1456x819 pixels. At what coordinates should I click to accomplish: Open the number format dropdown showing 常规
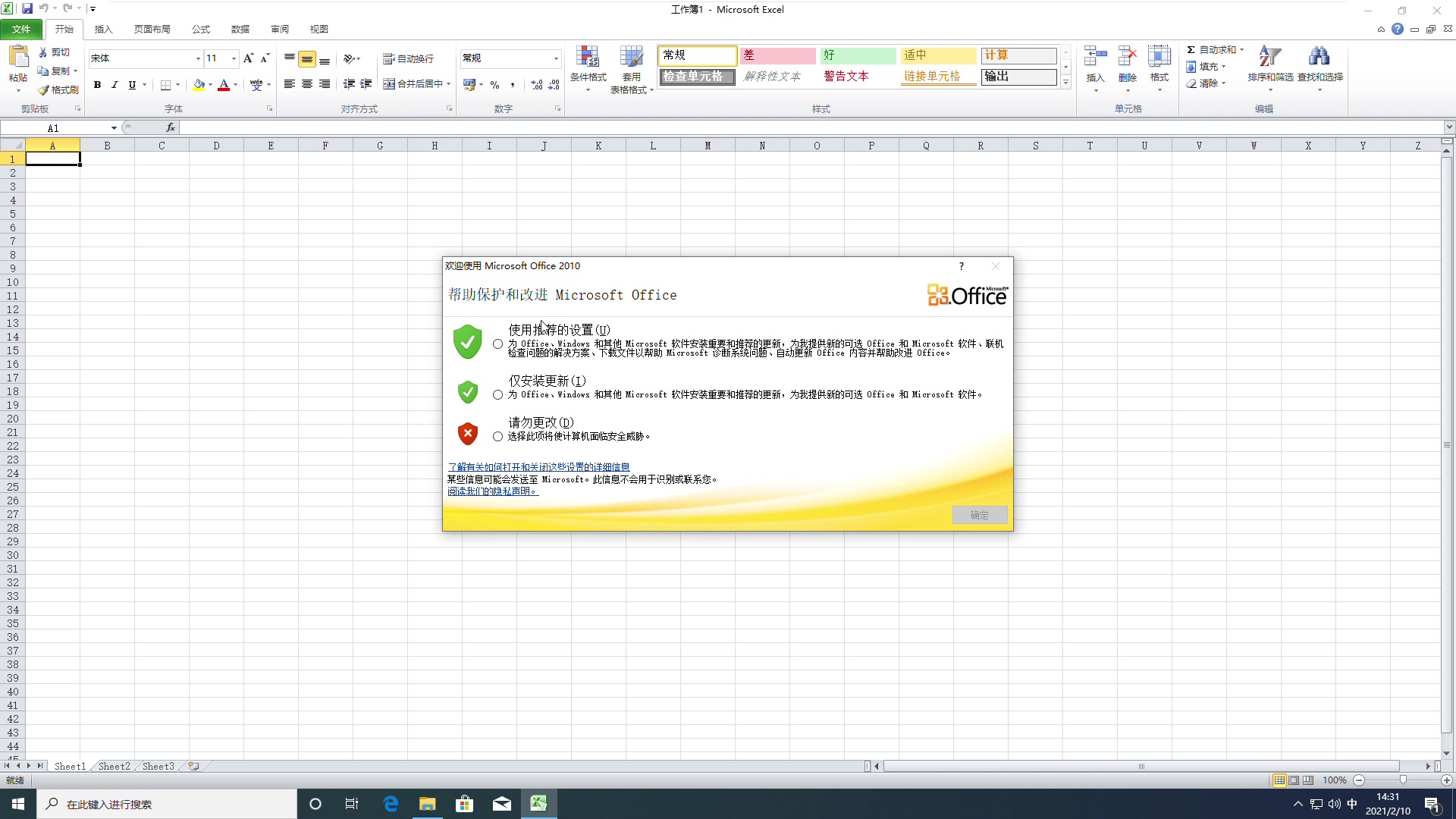pos(554,58)
